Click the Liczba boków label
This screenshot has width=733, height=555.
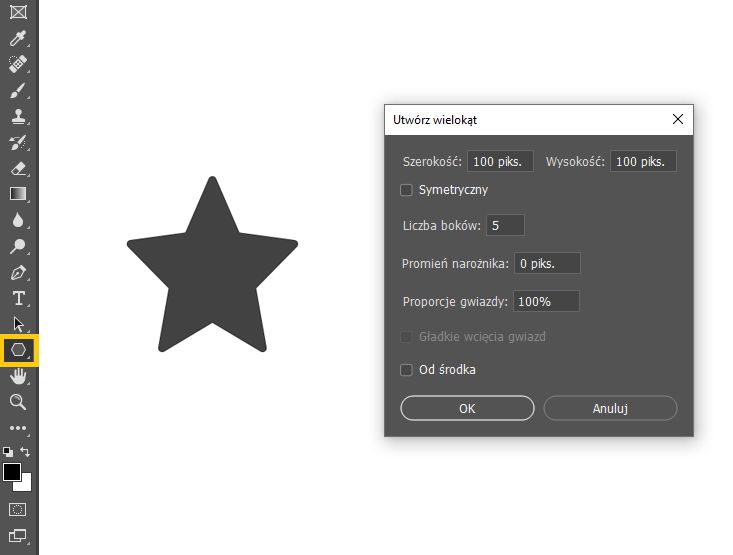(442, 226)
